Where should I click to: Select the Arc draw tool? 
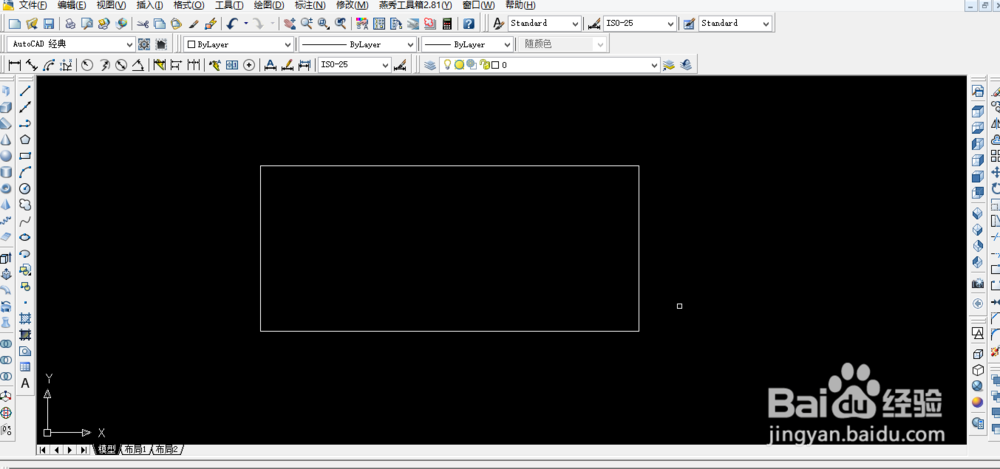(26, 172)
